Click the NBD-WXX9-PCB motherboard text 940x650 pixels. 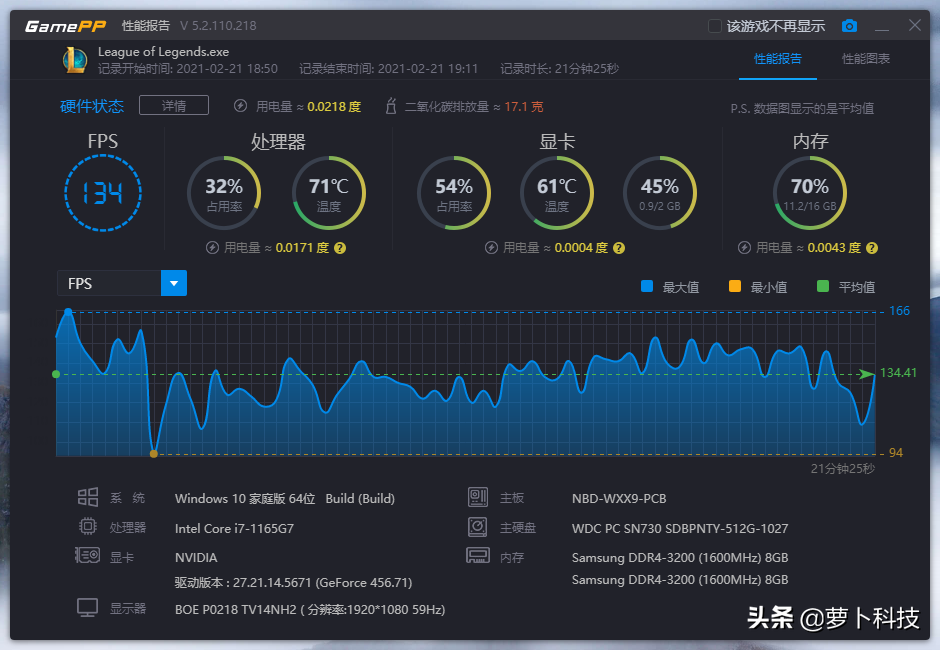point(619,498)
